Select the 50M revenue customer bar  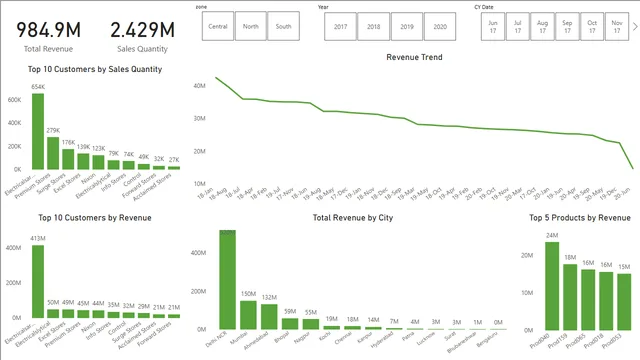53,313
